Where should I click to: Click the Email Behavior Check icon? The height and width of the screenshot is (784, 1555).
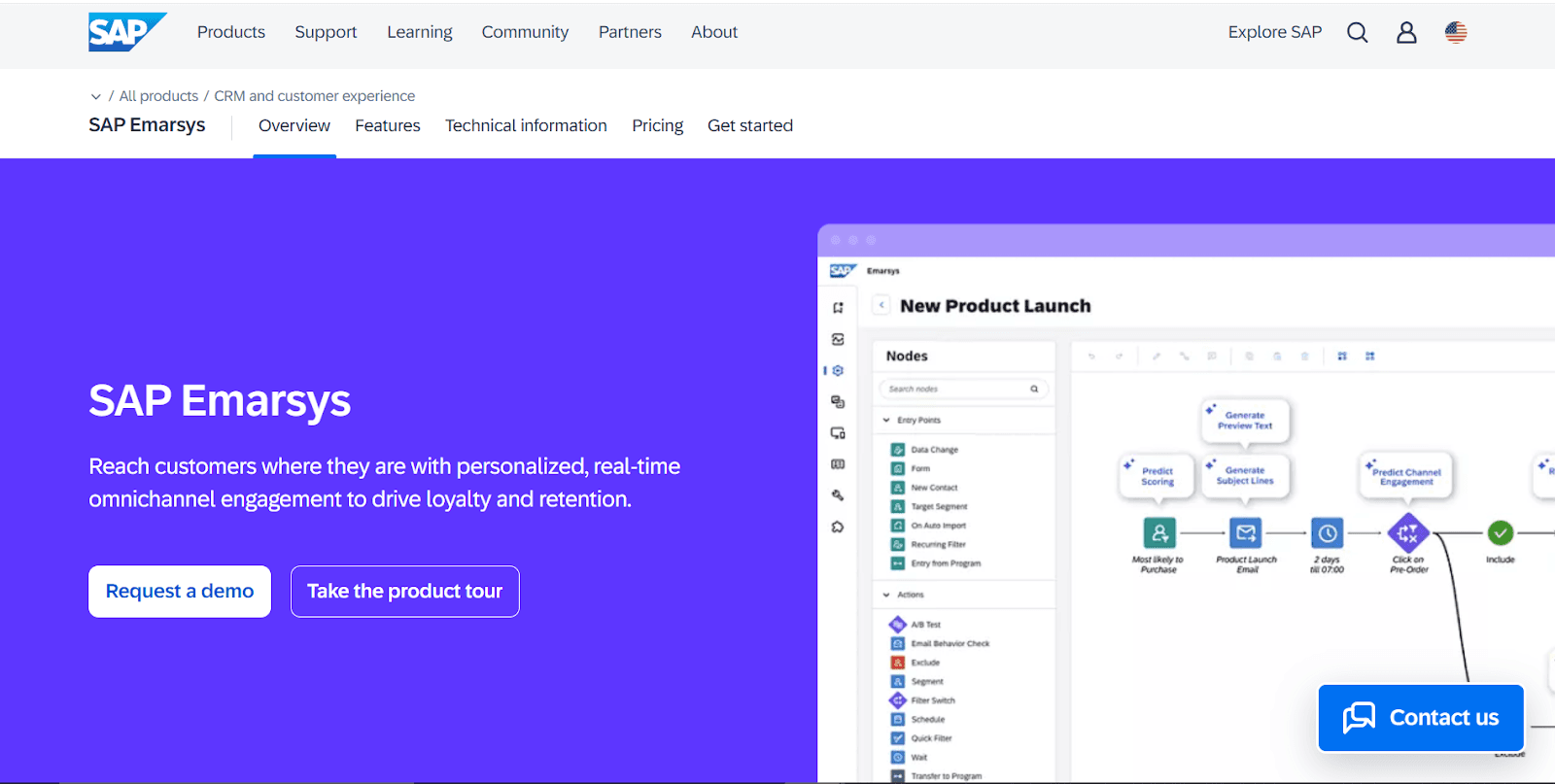(898, 643)
